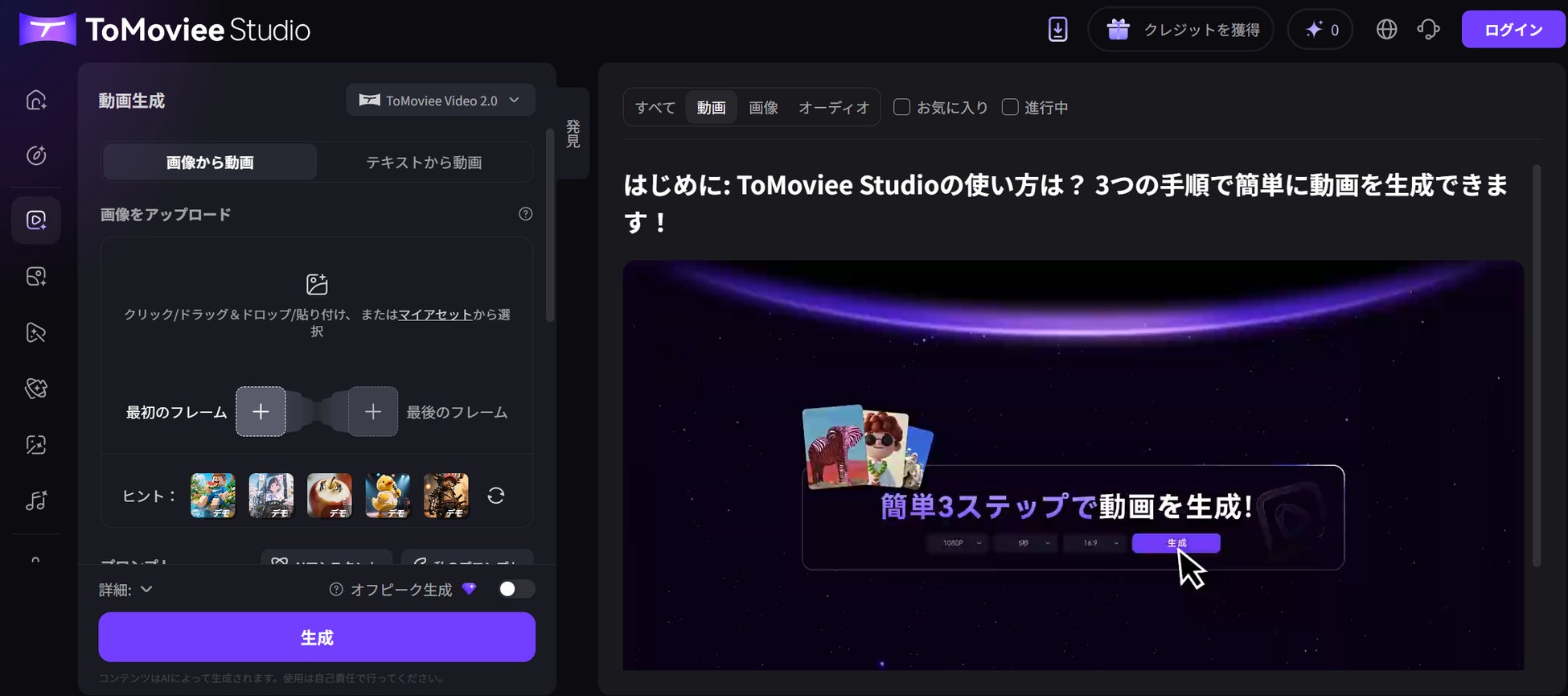Click the 画像をアップロード label
1568x696 pixels.
pos(166,215)
